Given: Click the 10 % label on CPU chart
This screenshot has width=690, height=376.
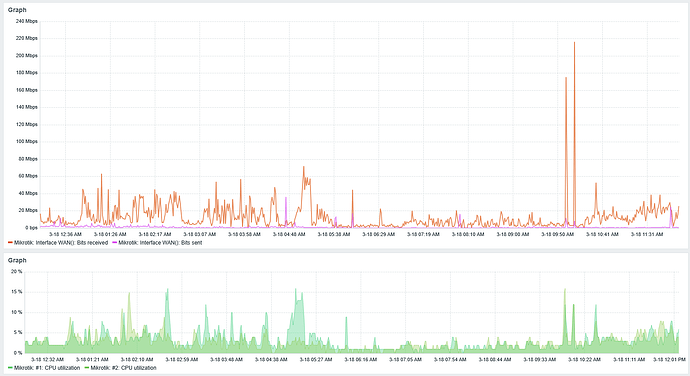Looking at the screenshot, I should 17,312.
